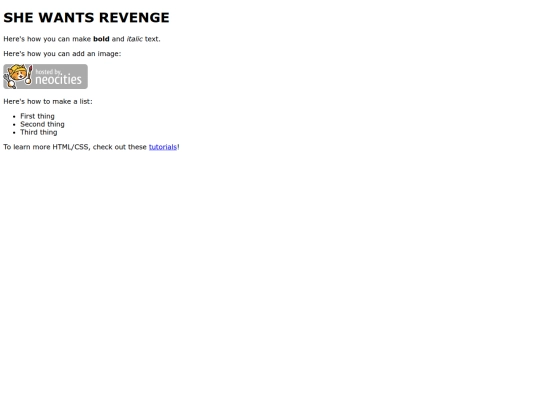This screenshot has height=405, width=540.
Task: Click the italic word 'italic'
Action: coord(134,39)
